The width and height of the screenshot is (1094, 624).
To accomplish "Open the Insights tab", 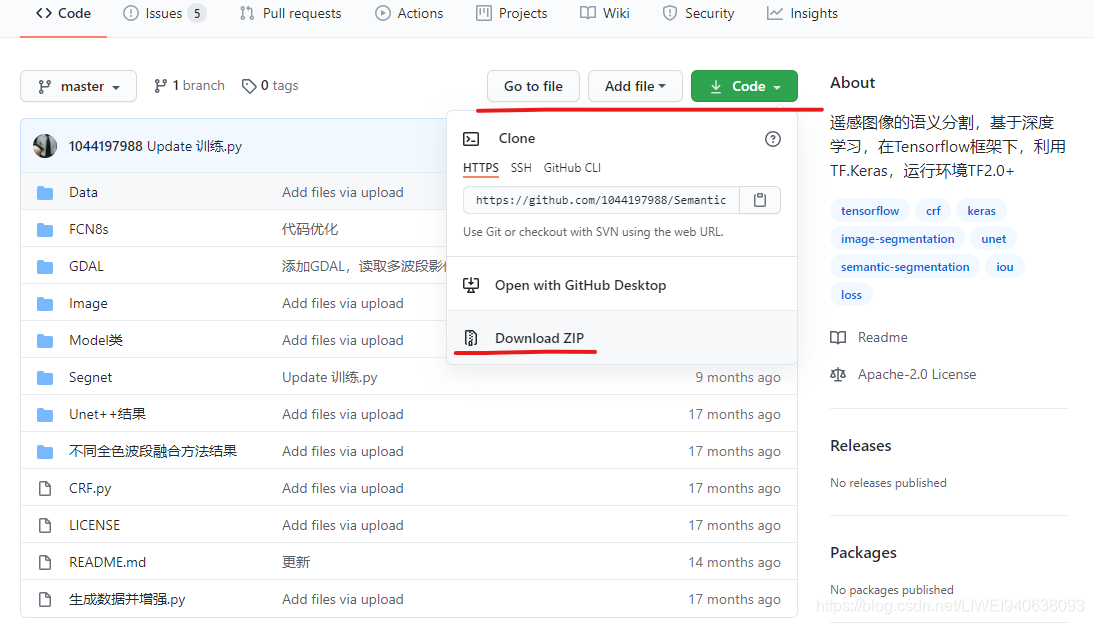I will [x=802, y=13].
